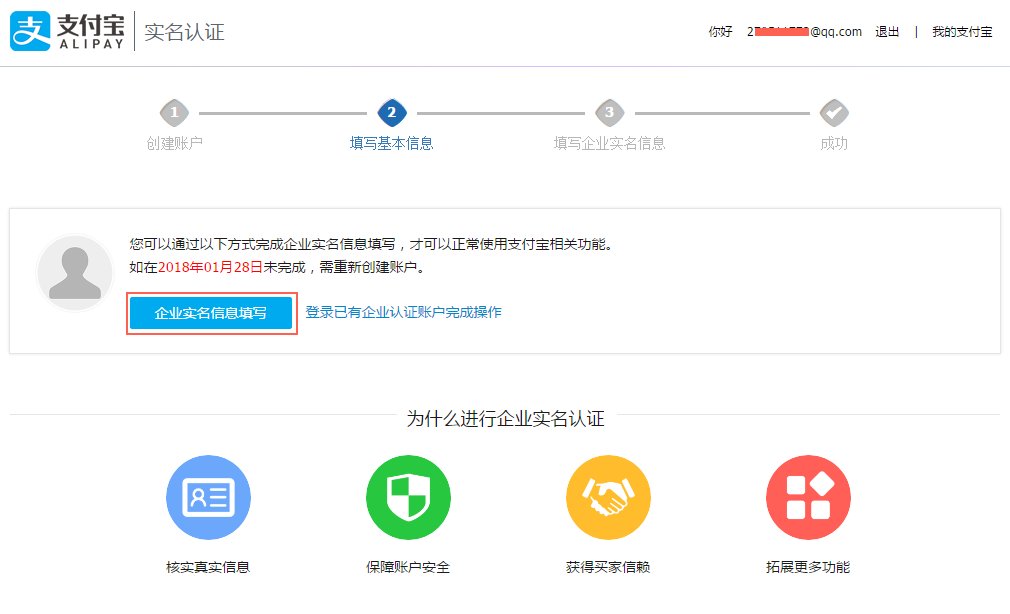Click 退出 to log out
This screenshot has height=614, width=1010.
887,31
